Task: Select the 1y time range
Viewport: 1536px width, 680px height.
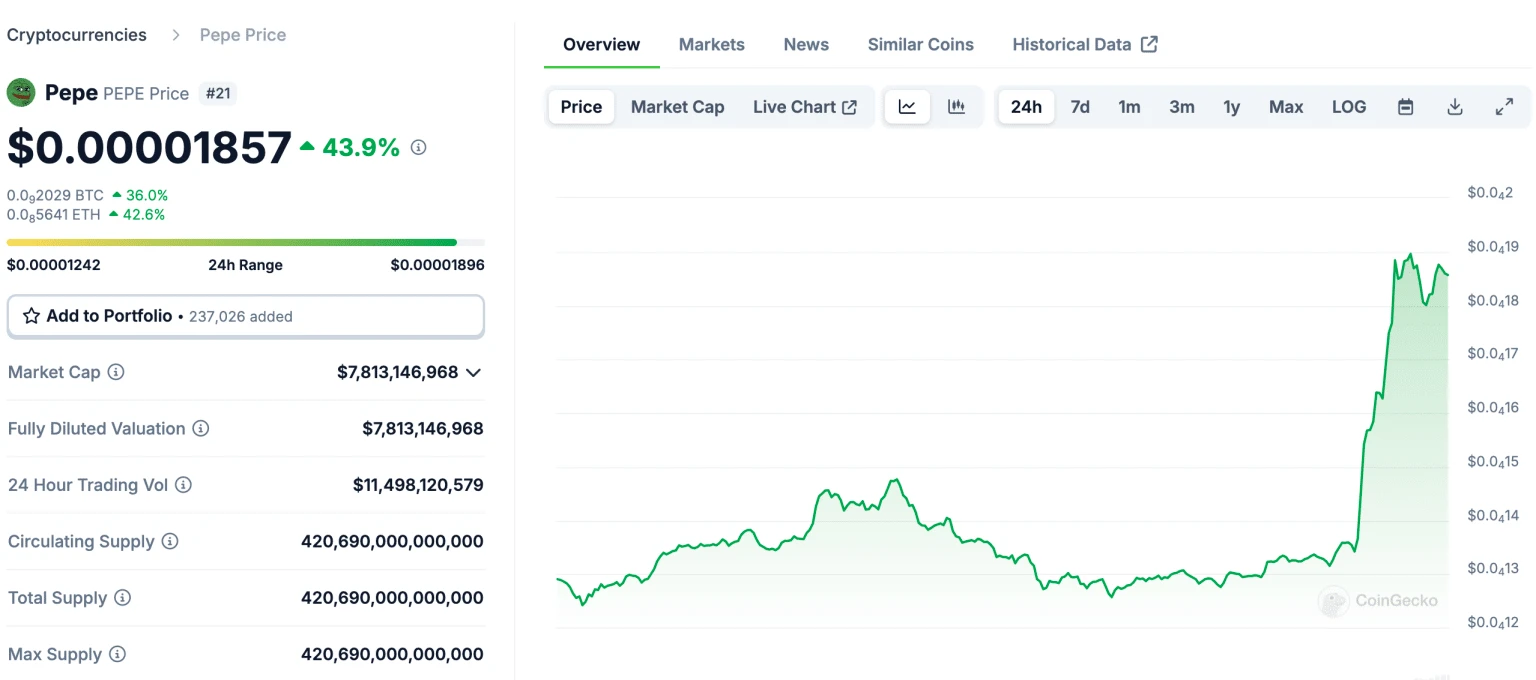Action: coord(1232,107)
